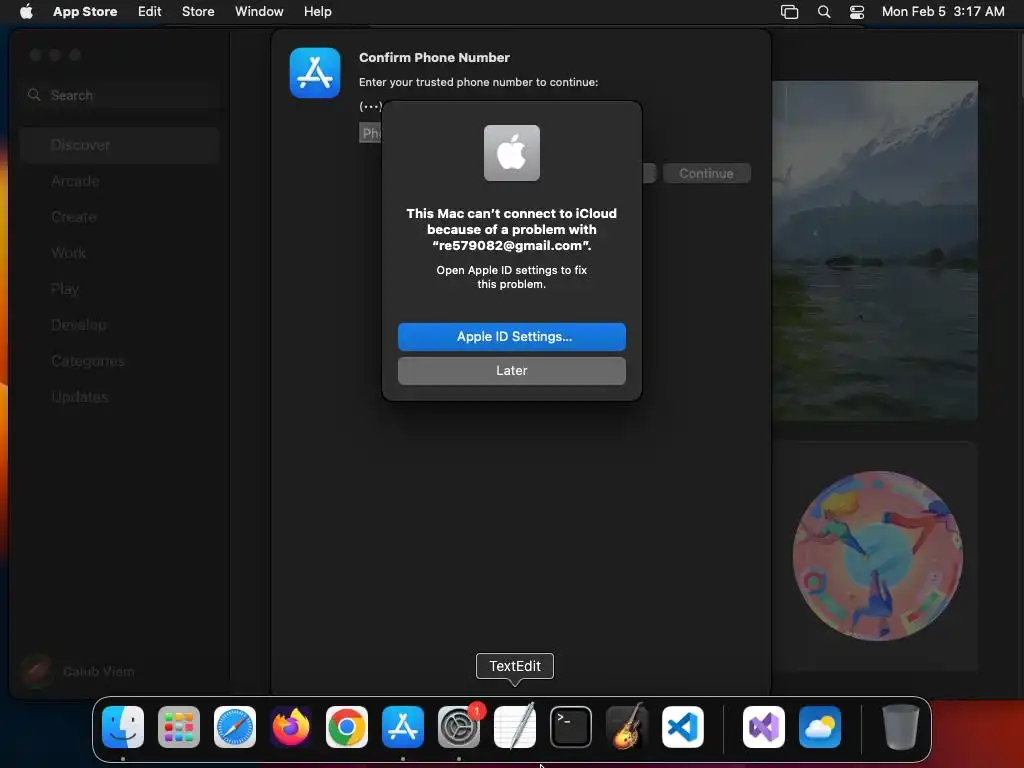Open the App Store menu
This screenshot has height=768, width=1024.
(85, 11)
